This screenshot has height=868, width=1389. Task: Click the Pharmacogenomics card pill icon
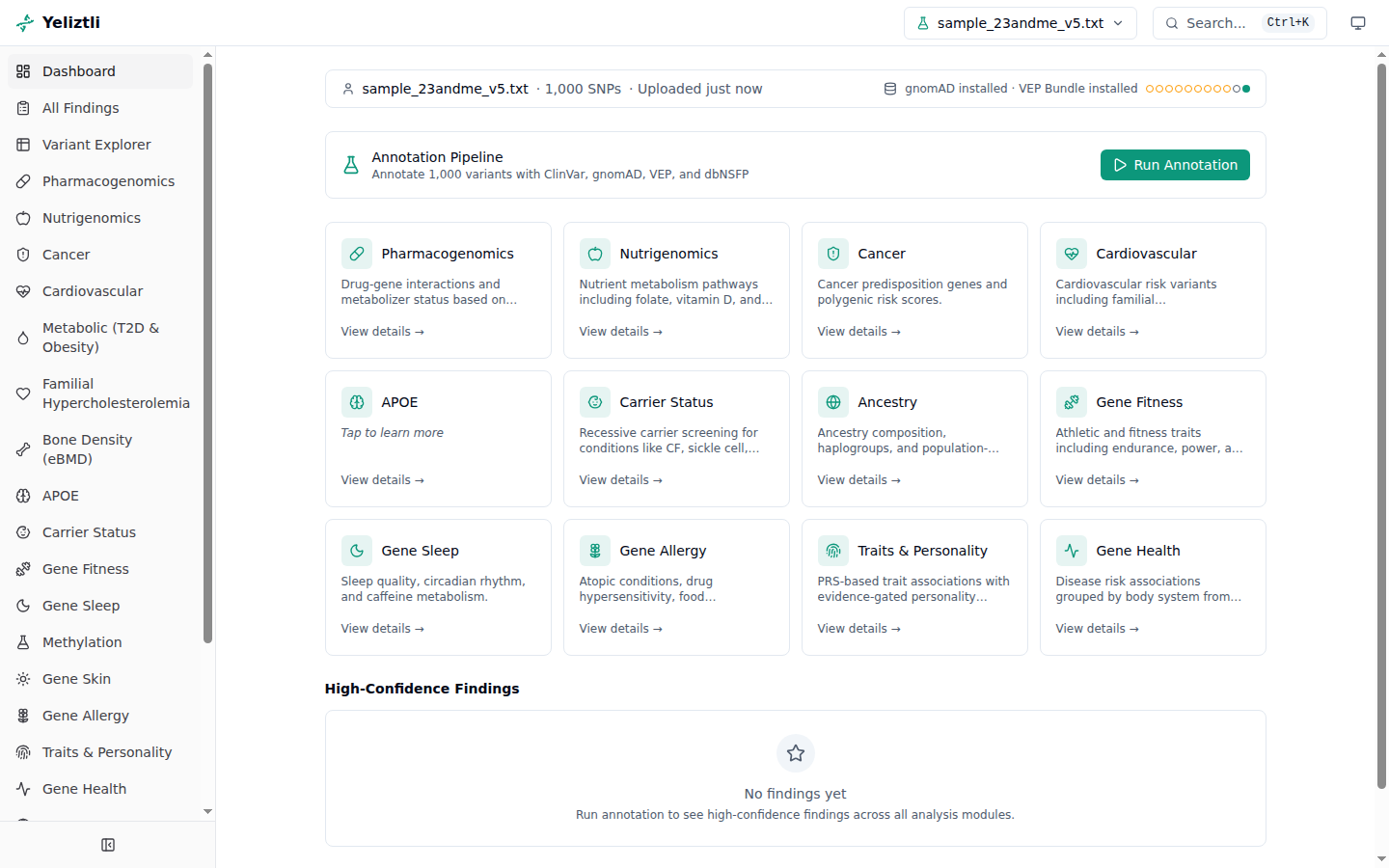coord(357,254)
